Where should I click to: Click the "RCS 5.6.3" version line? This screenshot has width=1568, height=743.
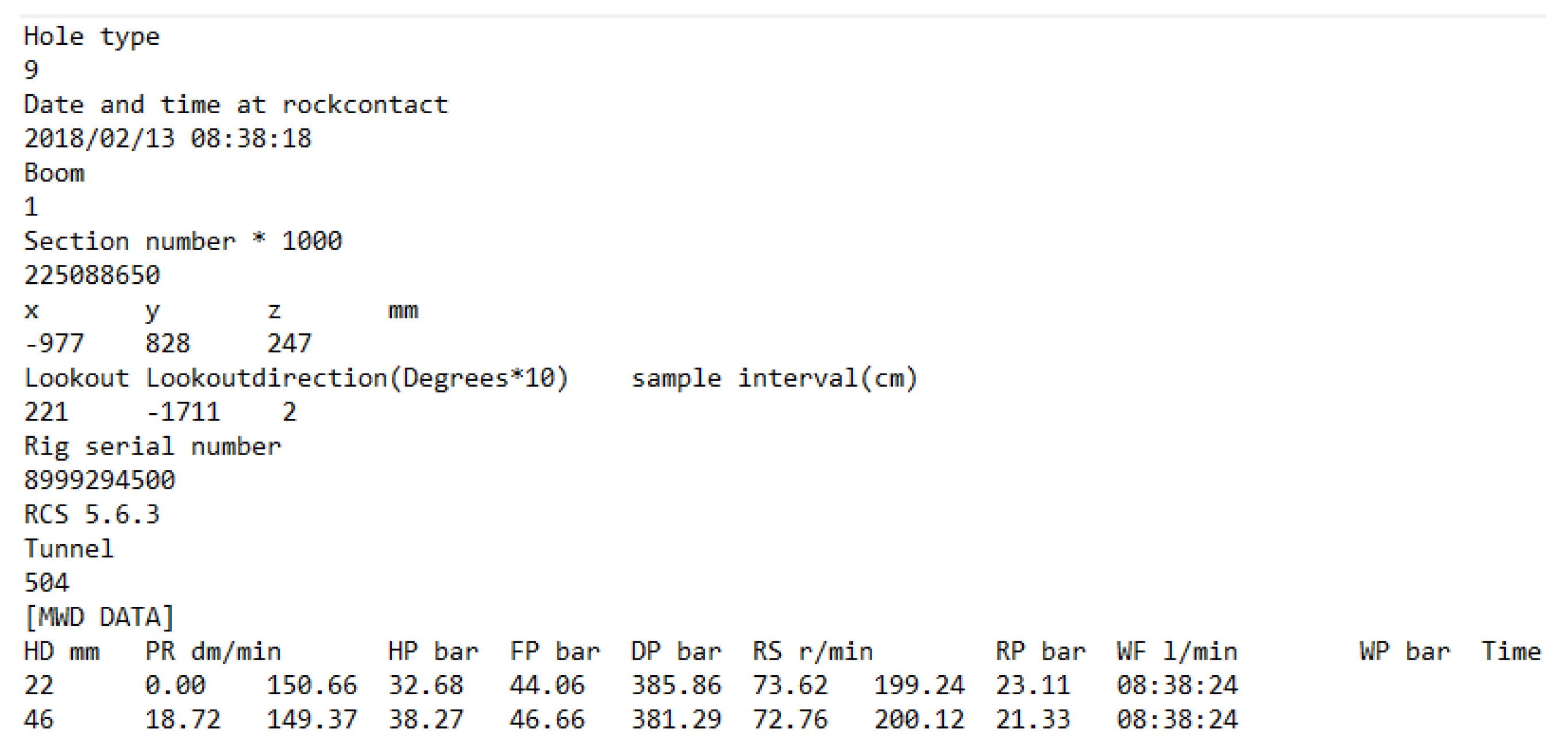point(92,515)
